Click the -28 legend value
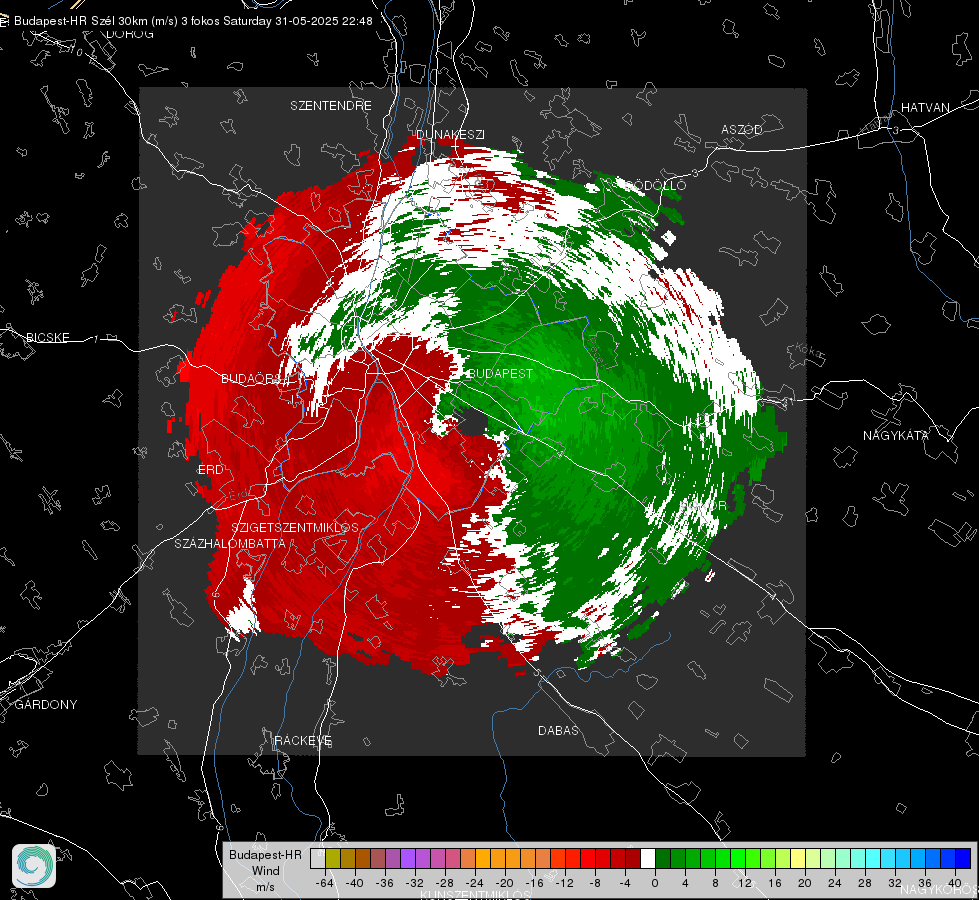This screenshot has height=900, width=979. tap(445, 883)
